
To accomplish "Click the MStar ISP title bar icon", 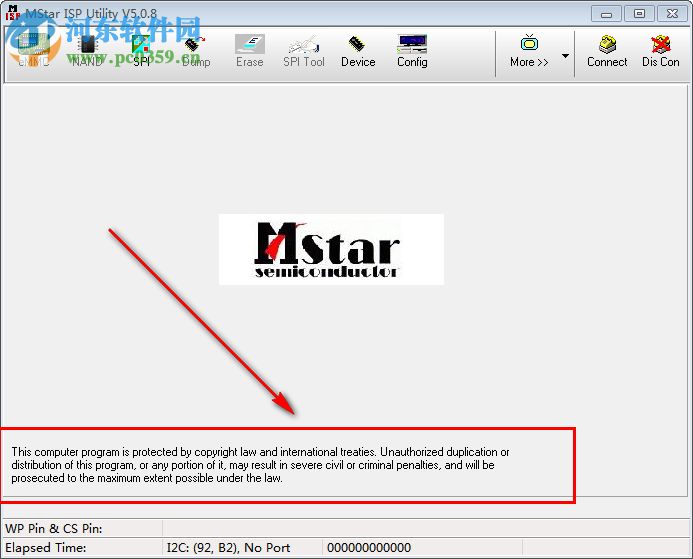I will tap(13, 13).
